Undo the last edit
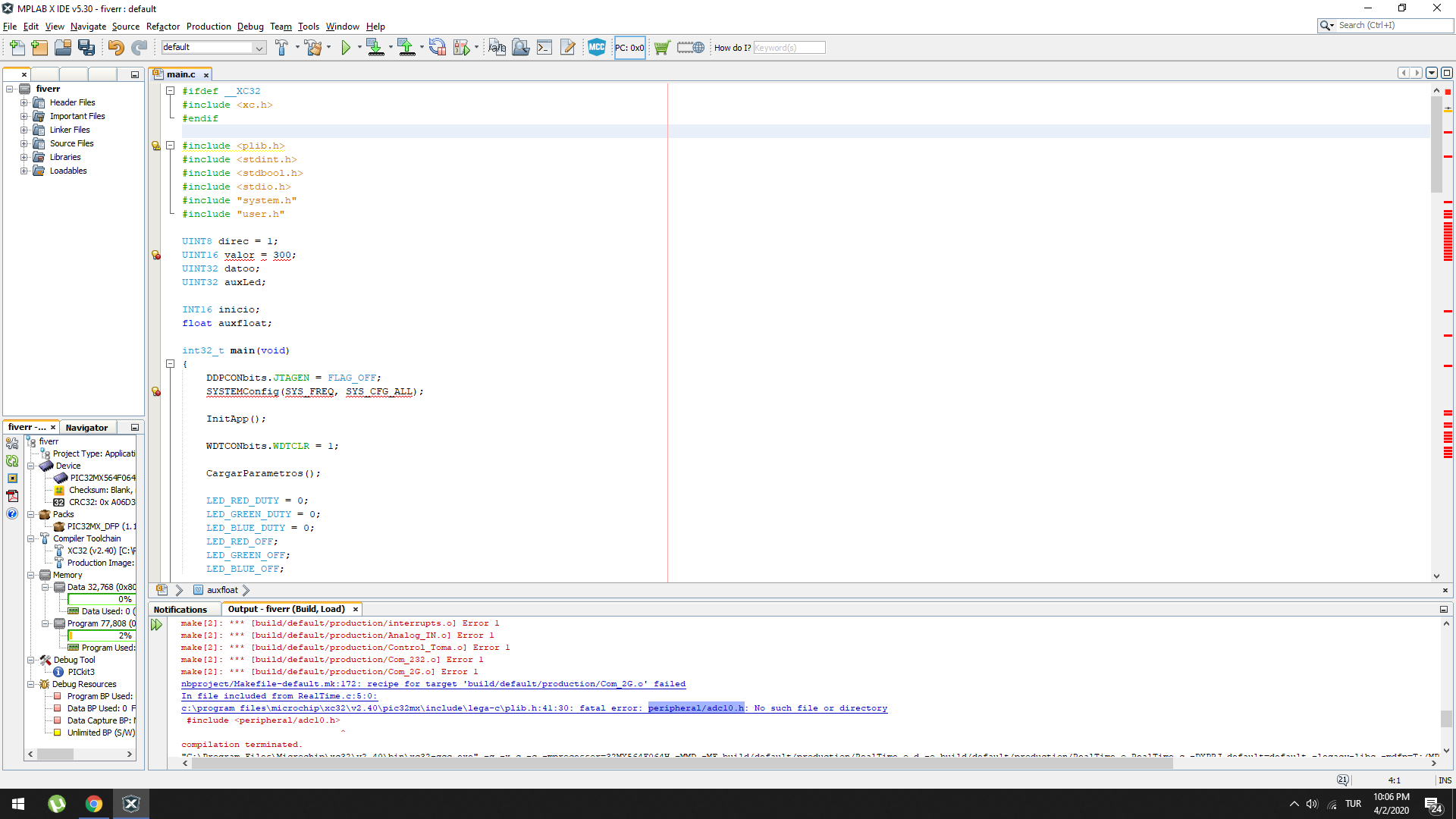Viewport: 1456px width, 819px height. coord(115,48)
